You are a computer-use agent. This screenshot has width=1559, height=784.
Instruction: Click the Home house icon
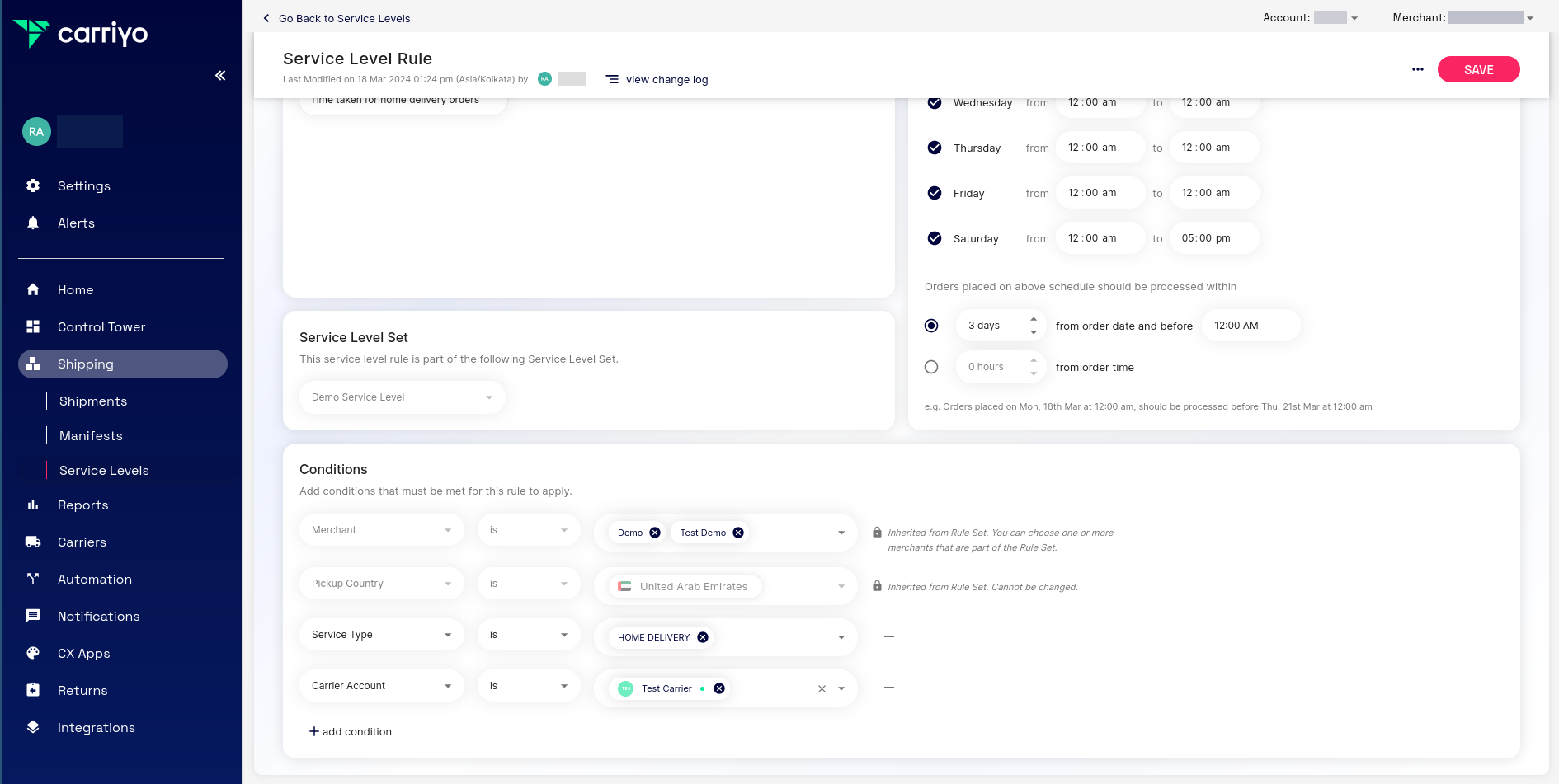33,289
